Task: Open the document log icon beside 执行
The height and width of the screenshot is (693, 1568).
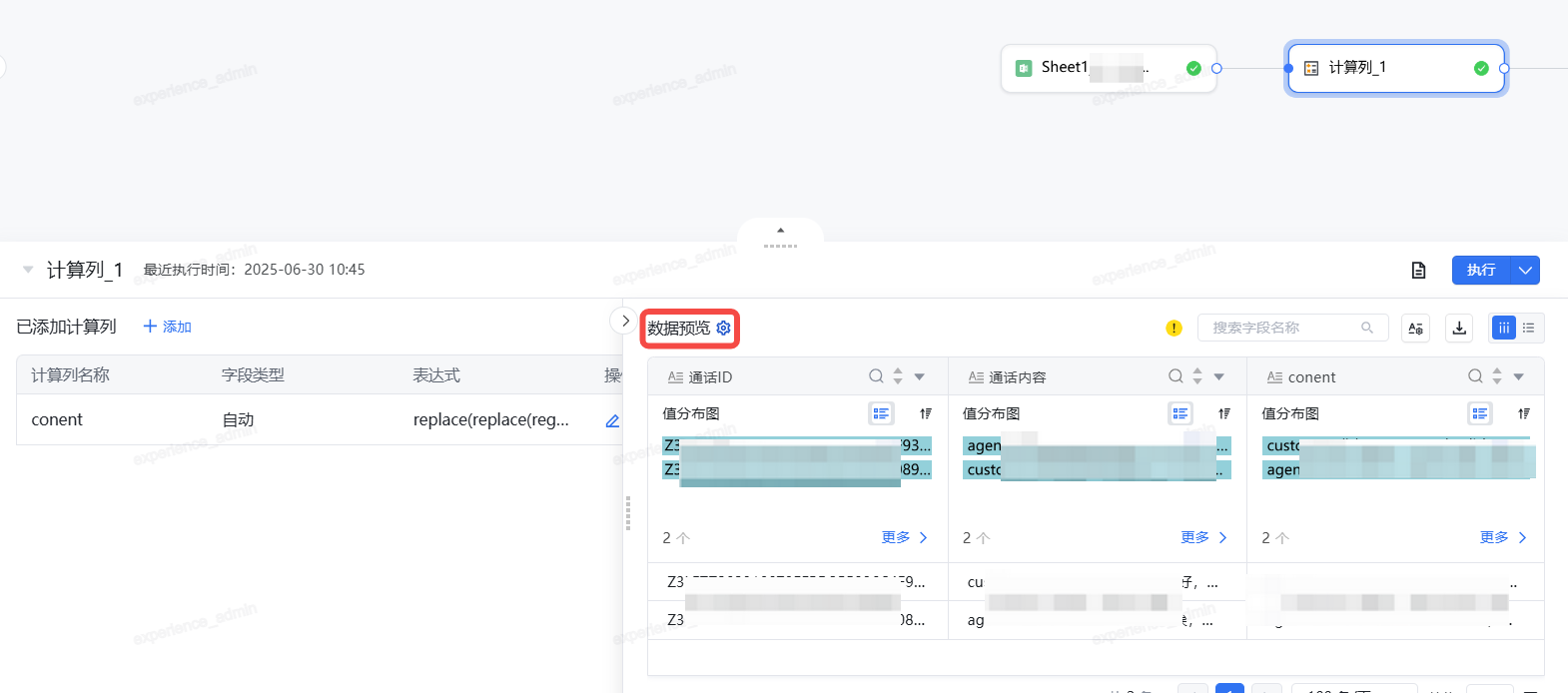Action: (1418, 270)
